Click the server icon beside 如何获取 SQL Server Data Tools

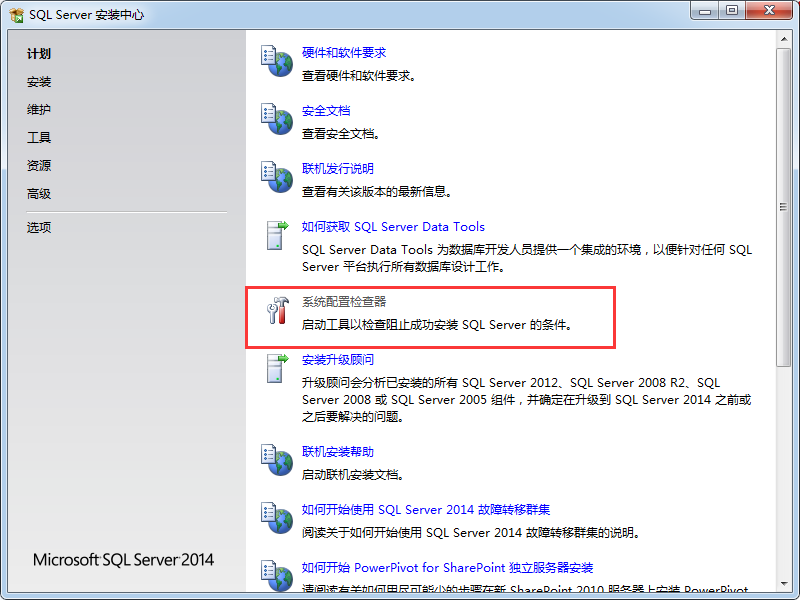(277, 235)
